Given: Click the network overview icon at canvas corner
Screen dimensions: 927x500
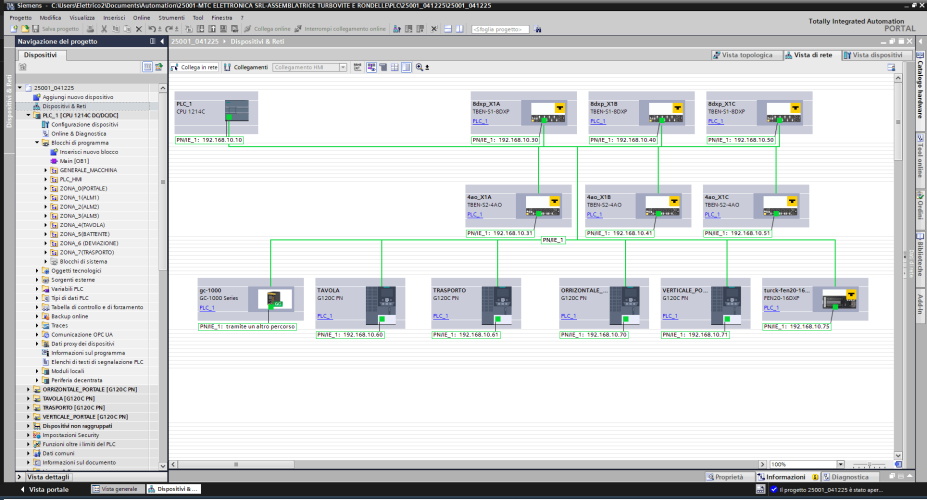Looking at the screenshot, I should (898, 465).
